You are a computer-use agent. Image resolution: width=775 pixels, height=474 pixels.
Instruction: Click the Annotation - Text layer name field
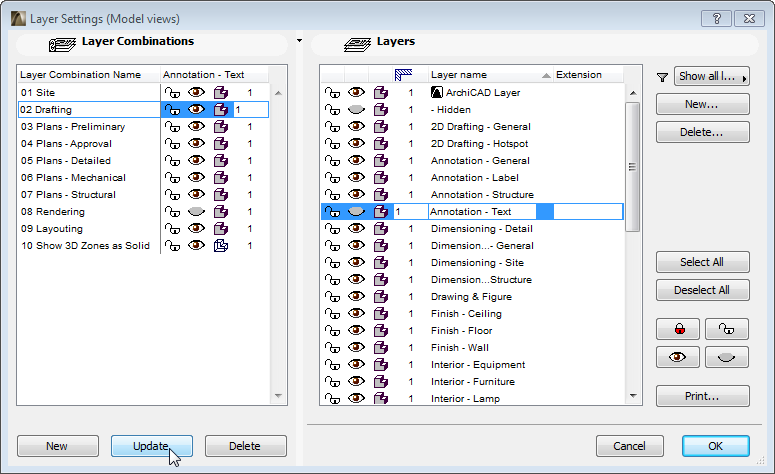[482, 212]
